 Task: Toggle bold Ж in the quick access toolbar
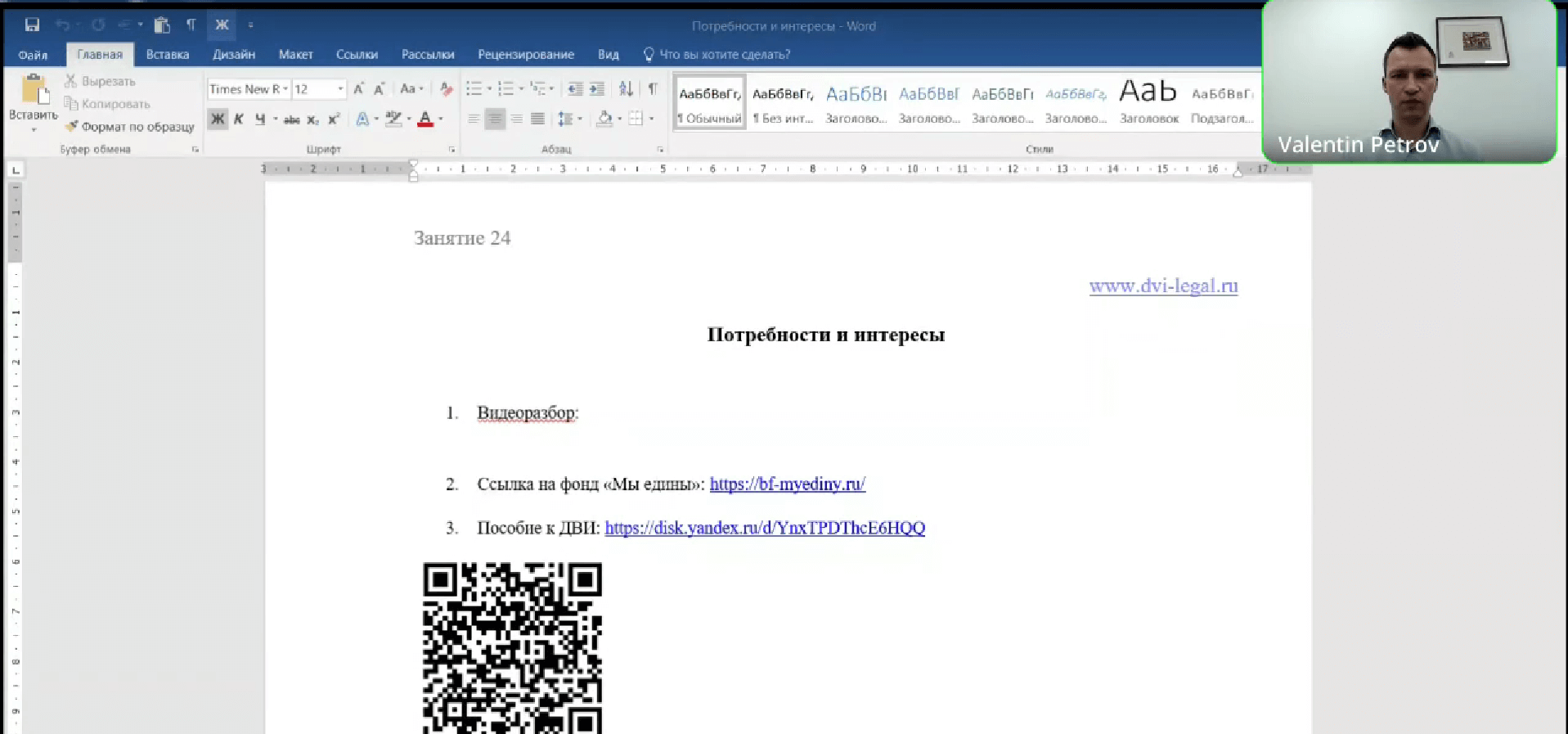[x=222, y=25]
